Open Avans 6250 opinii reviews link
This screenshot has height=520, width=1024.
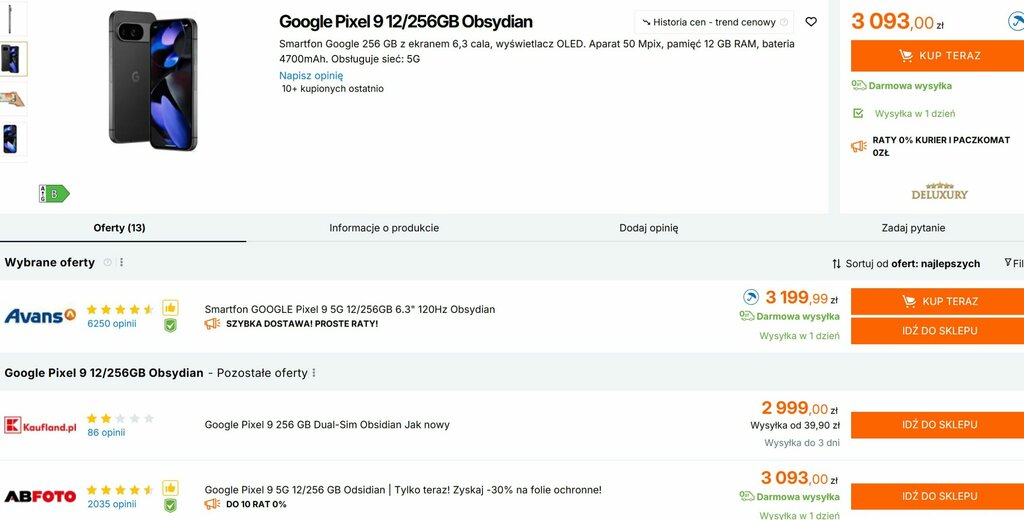(x=112, y=324)
